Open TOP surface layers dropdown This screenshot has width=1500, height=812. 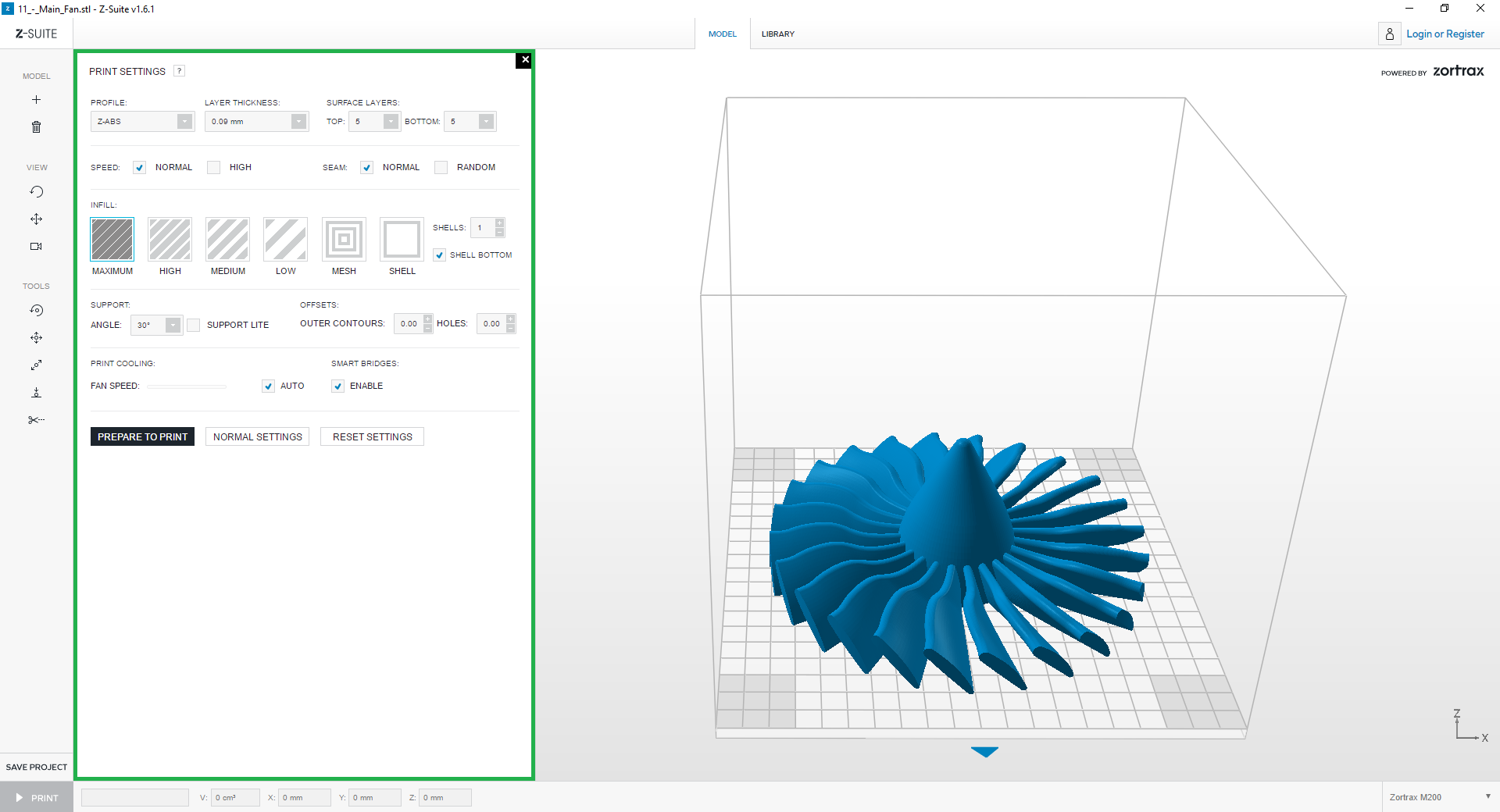(x=374, y=122)
